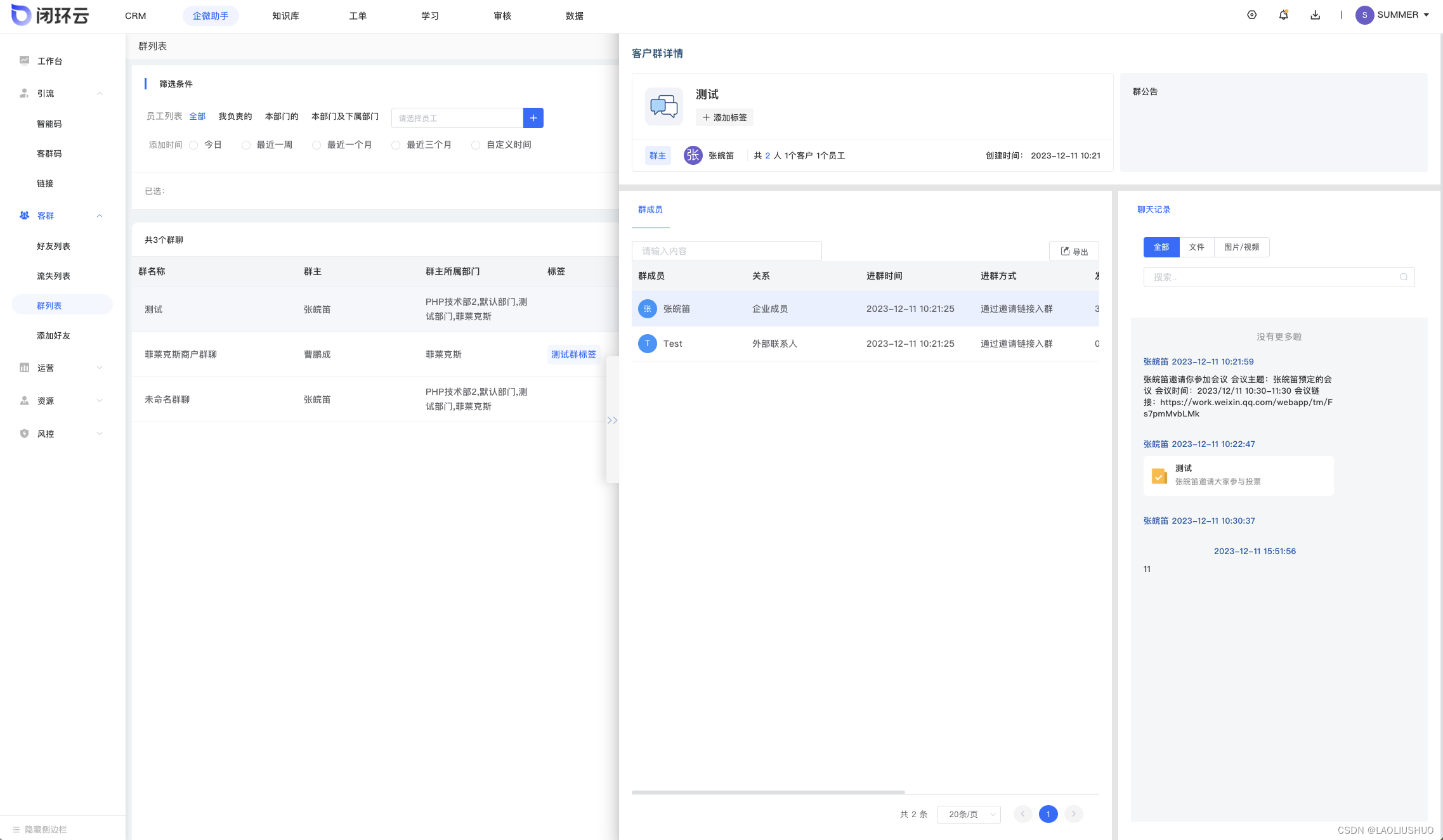Open the 企微助手 top menu
Screen dimensions: 1443x840
[211, 16]
